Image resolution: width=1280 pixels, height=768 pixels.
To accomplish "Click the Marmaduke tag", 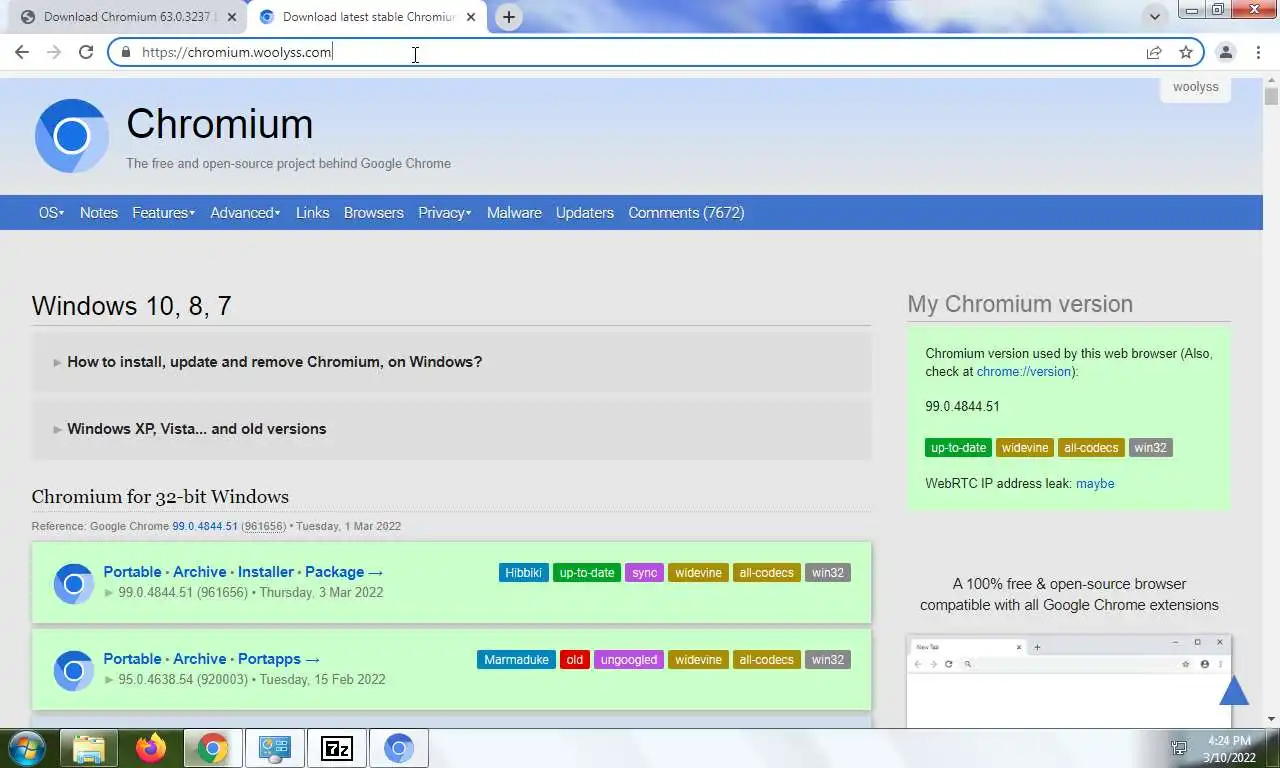I will 516,660.
